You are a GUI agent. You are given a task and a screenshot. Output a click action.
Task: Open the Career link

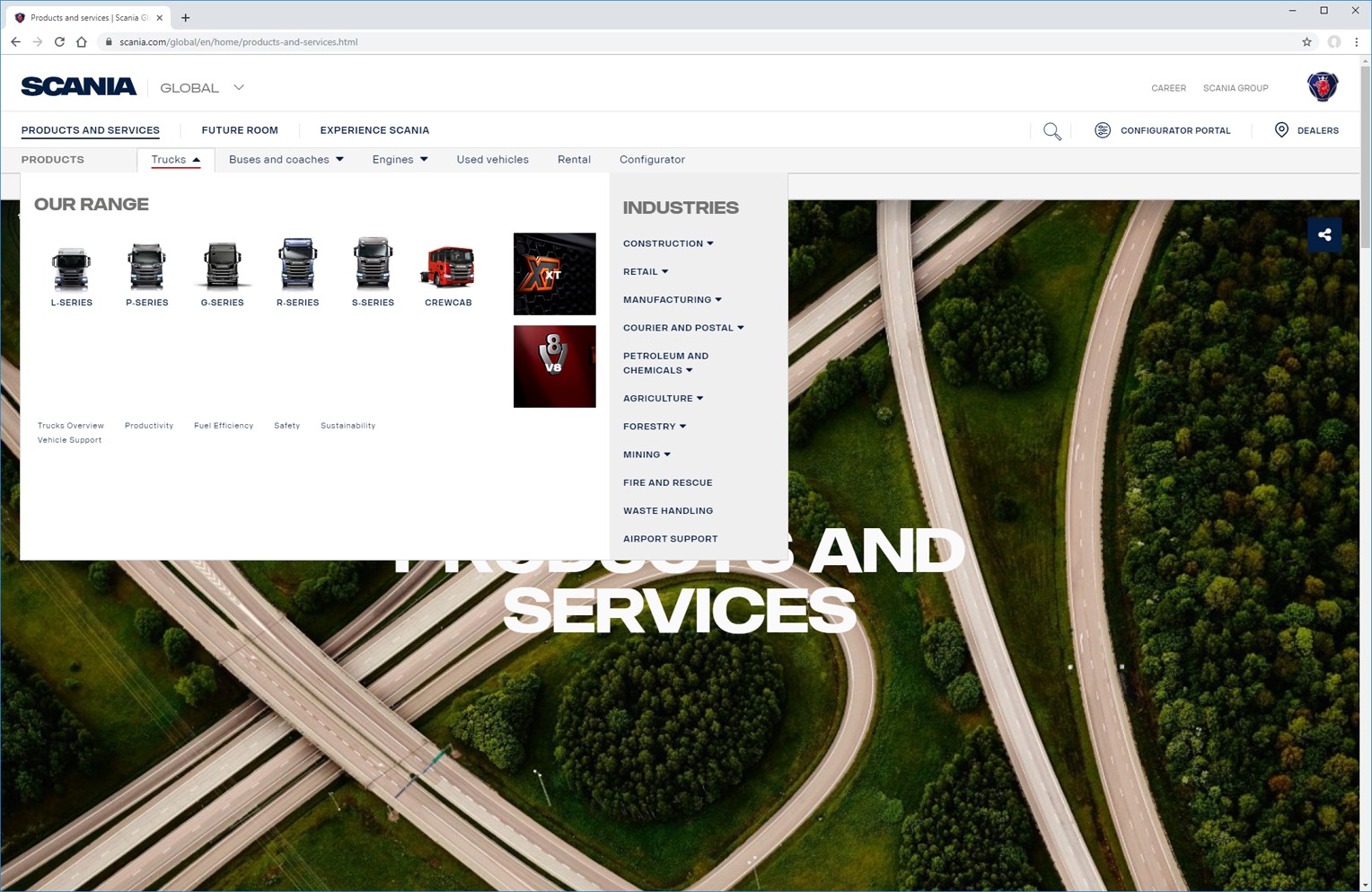tap(1168, 88)
